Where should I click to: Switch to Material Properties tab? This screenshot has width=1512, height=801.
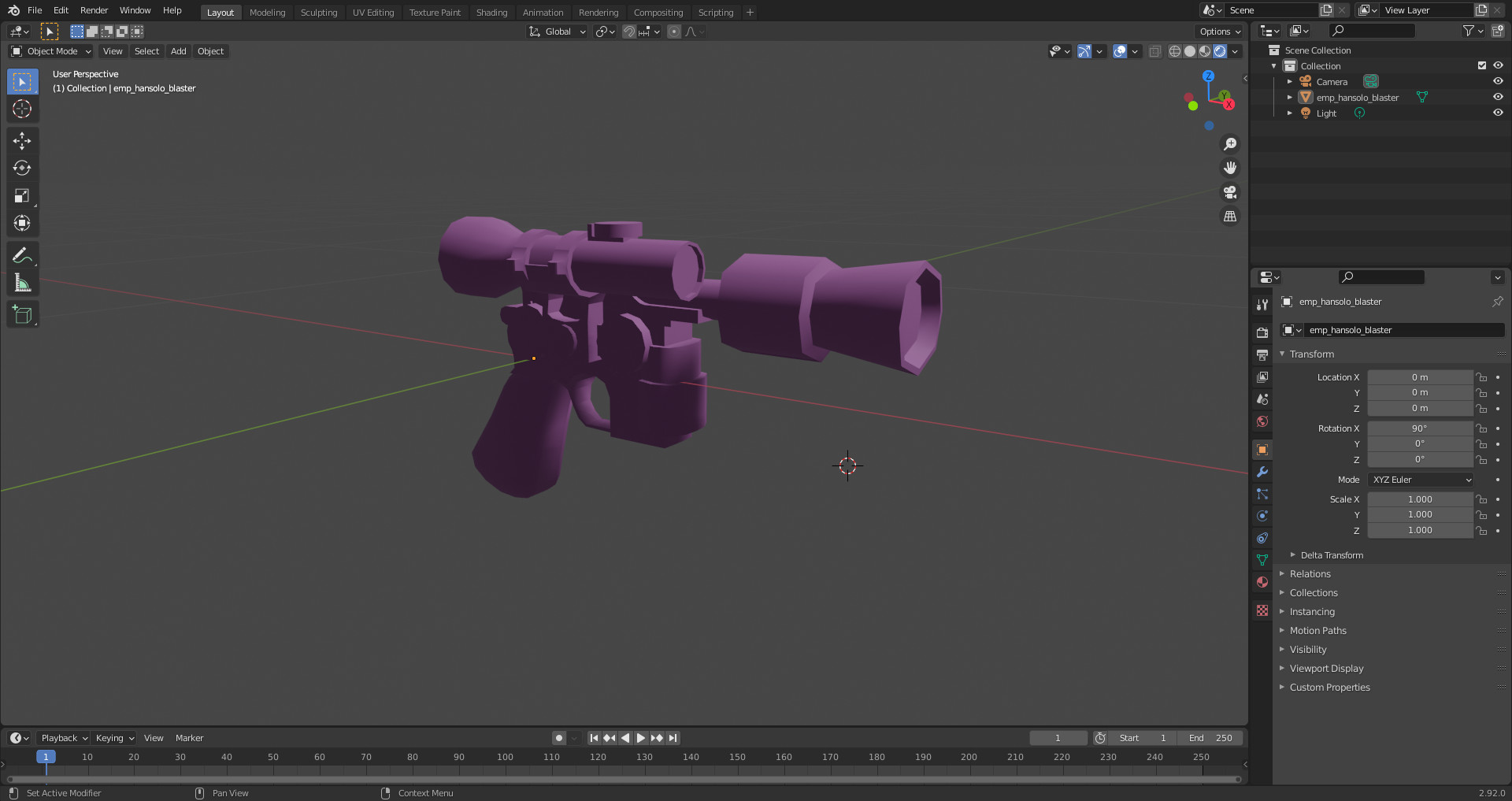pyautogui.click(x=1262, y=582)
